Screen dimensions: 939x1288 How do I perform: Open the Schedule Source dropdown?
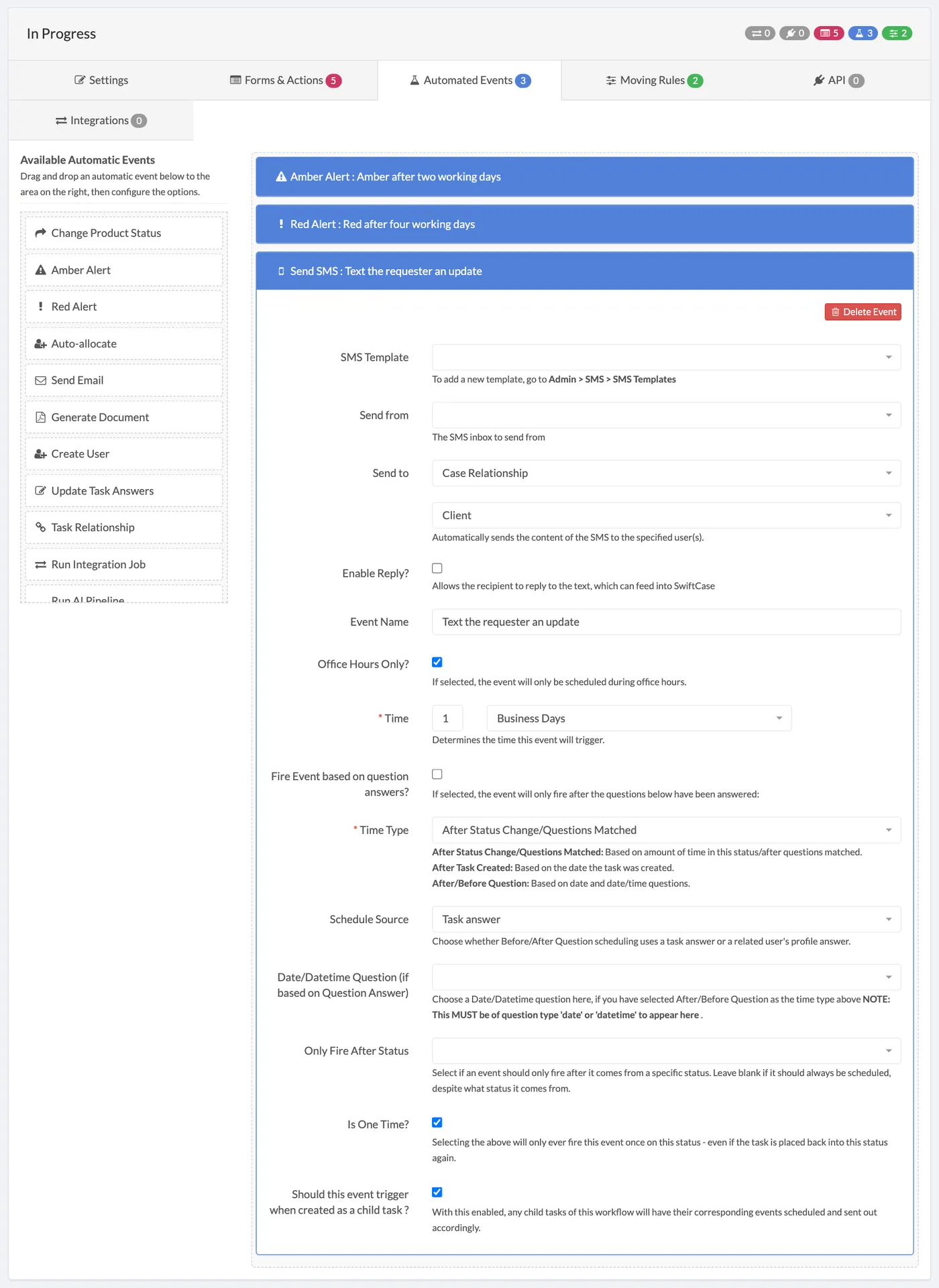pyautogui.click(x=666, y=919)
